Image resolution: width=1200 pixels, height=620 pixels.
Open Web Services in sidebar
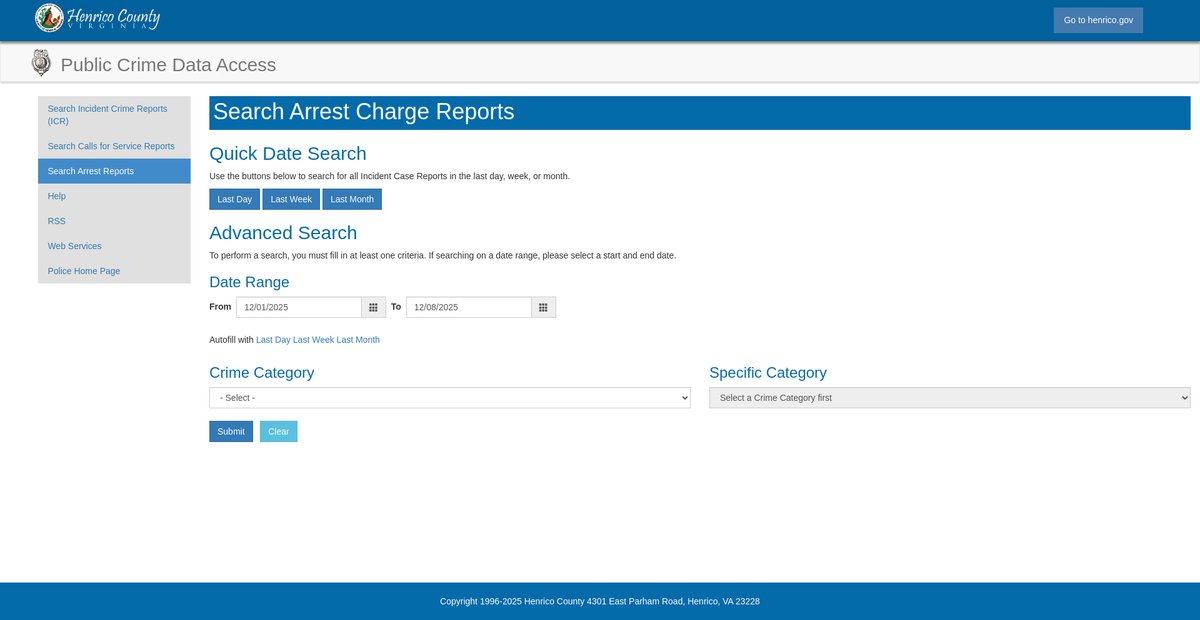click(75, 246)
